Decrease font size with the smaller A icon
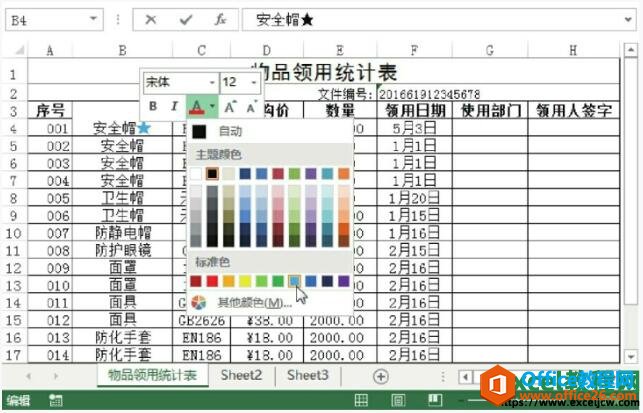The image size is (643, 413). (251, 107)
